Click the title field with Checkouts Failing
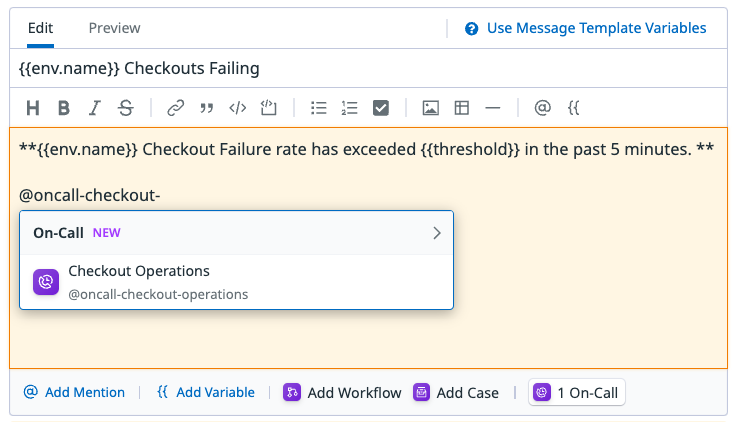Viewport: 737px width, 422px height. click(368, 68)
